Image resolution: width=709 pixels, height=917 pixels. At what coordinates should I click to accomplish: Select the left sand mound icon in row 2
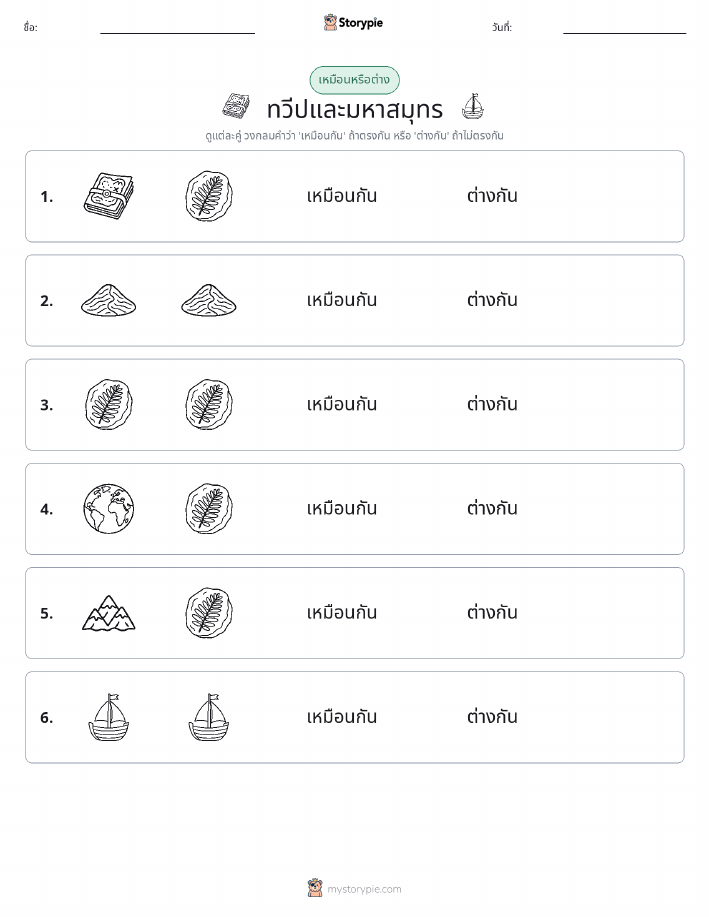(109, 300)
